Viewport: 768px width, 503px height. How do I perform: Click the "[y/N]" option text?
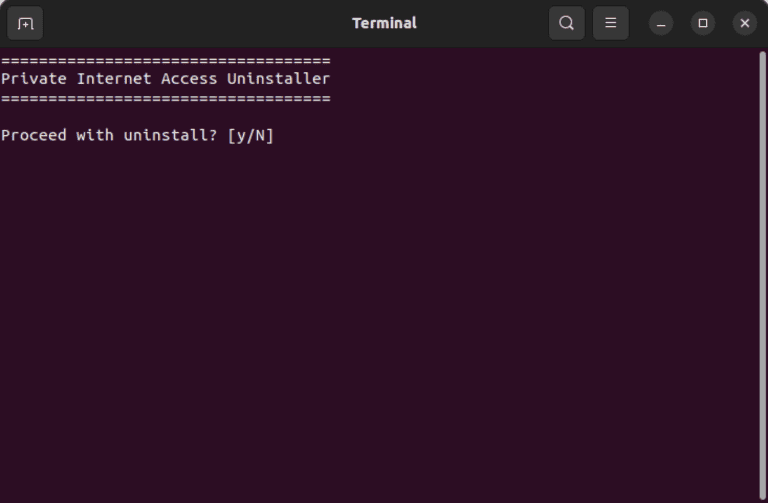coord(250,135)
